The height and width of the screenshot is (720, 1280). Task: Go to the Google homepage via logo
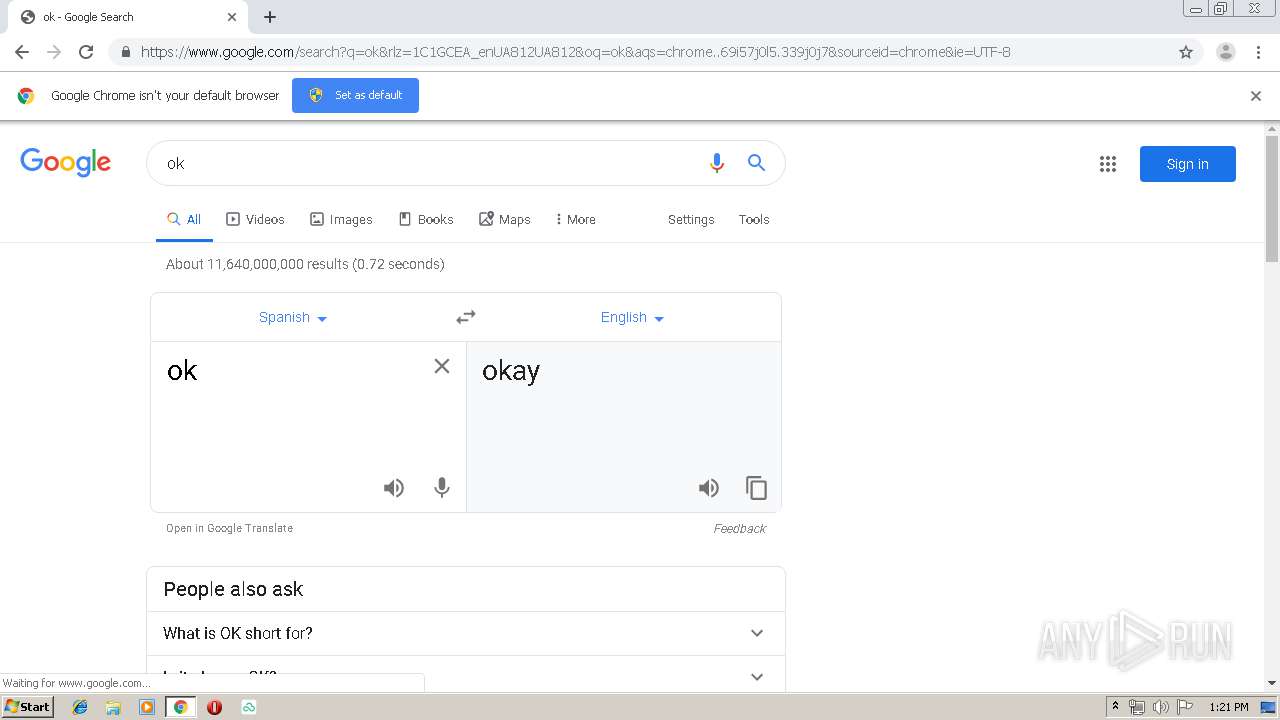(66, 162)
